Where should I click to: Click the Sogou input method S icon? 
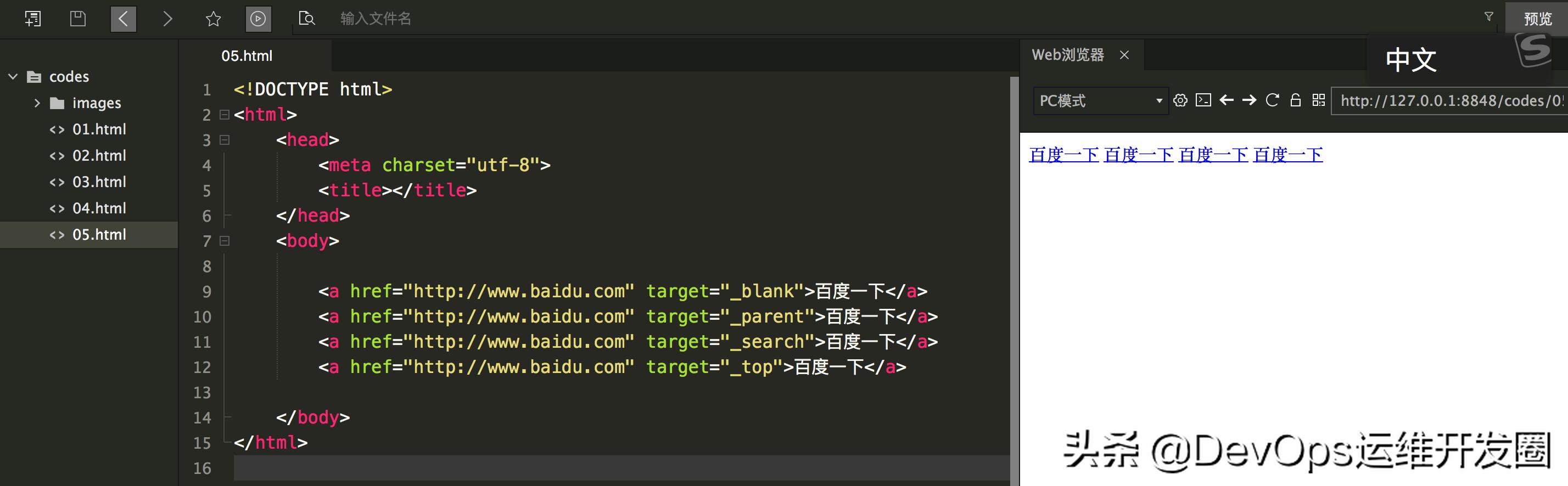(x=1532, y=50)
